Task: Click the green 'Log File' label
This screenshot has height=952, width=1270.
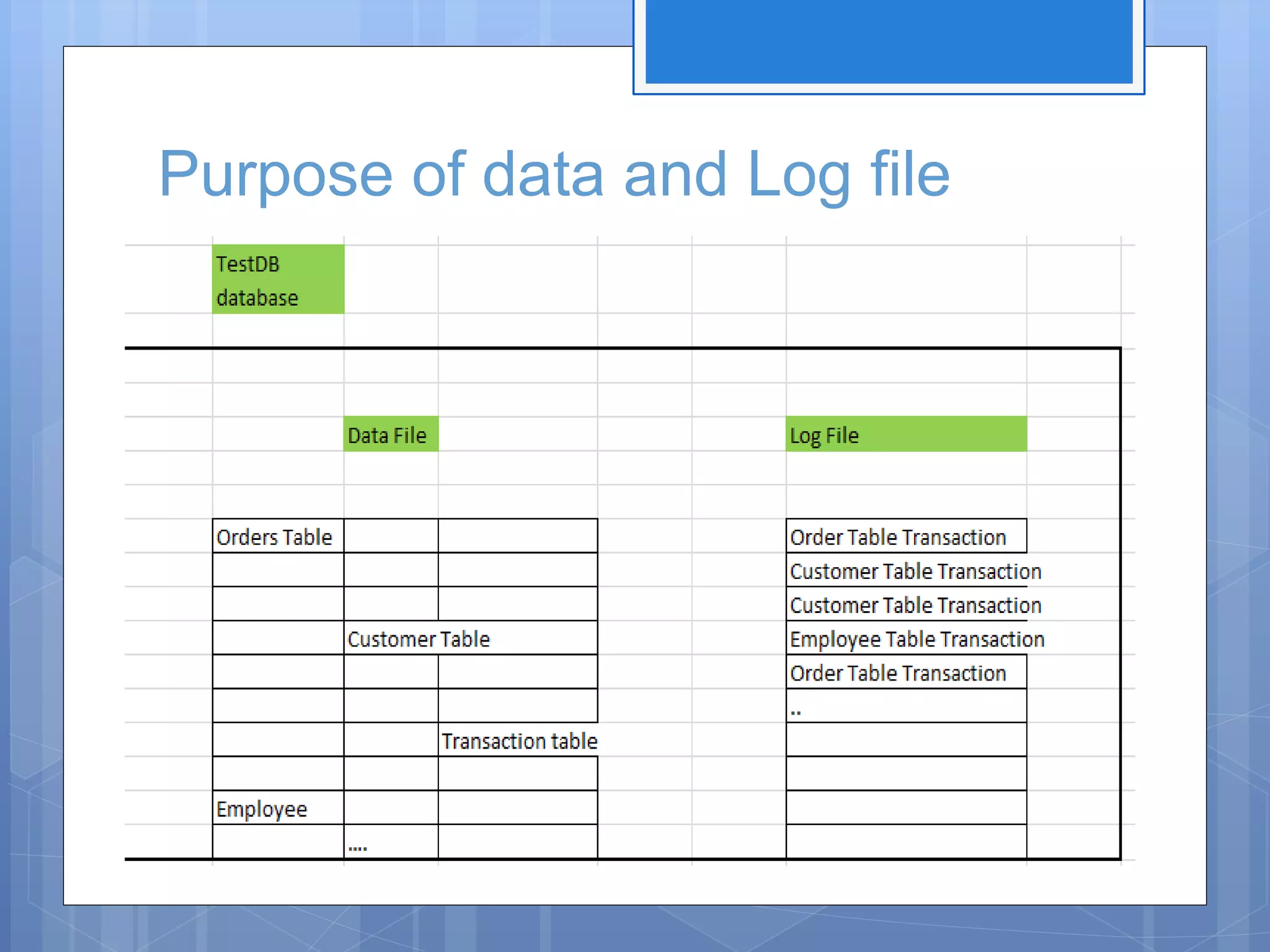Action: point(906,434)
